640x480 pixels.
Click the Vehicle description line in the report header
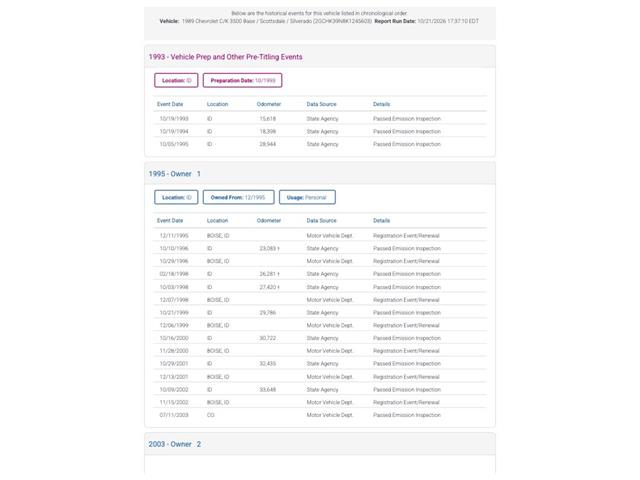pyautogui.click(x=266, y=21)
